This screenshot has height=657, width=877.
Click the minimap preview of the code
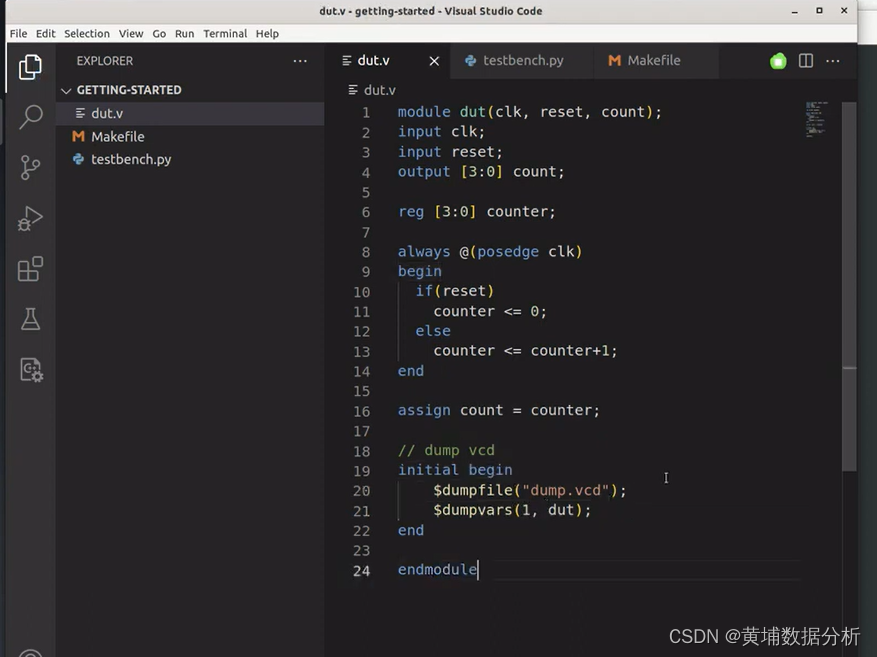(816, 120)
